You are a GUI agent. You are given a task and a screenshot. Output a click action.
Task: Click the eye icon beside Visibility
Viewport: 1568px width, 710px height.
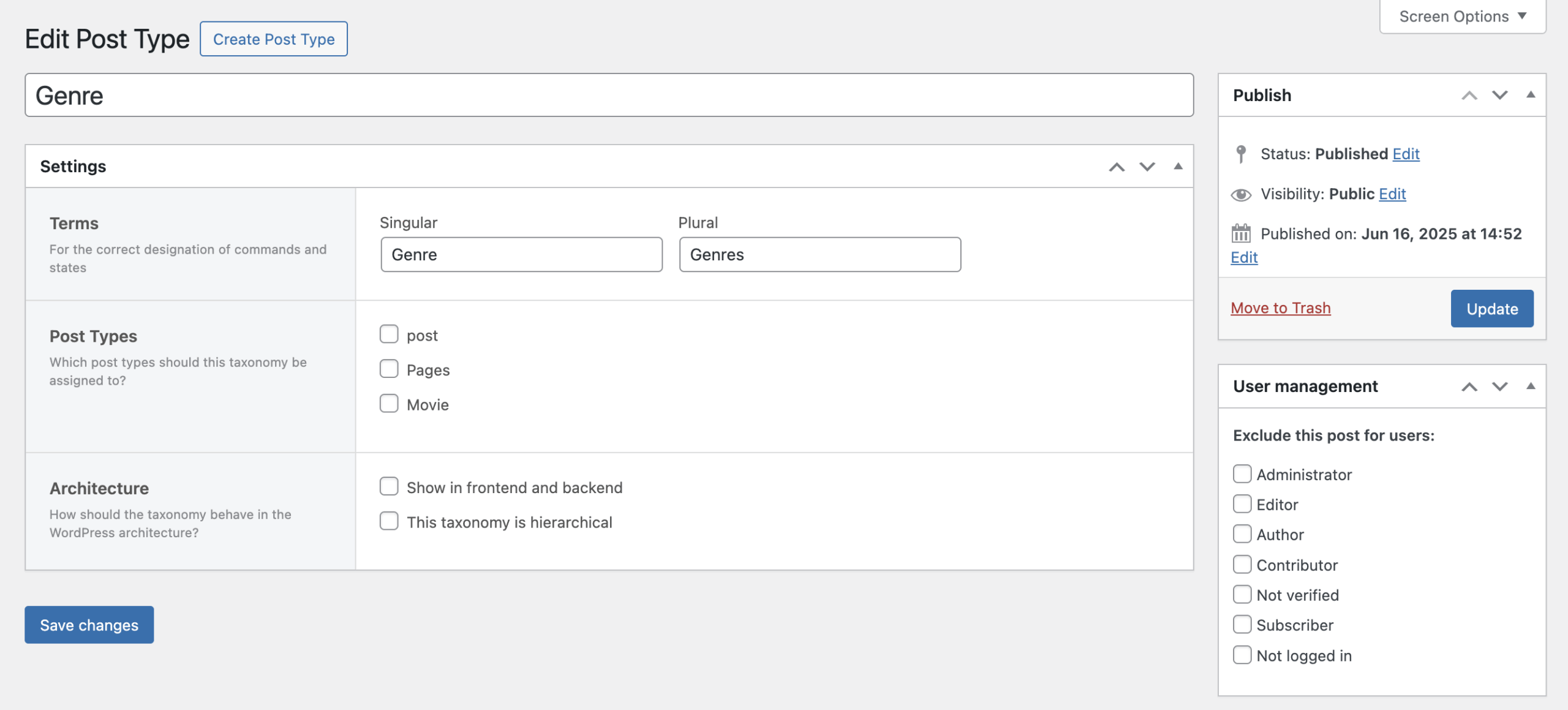tap(1240, 194)
